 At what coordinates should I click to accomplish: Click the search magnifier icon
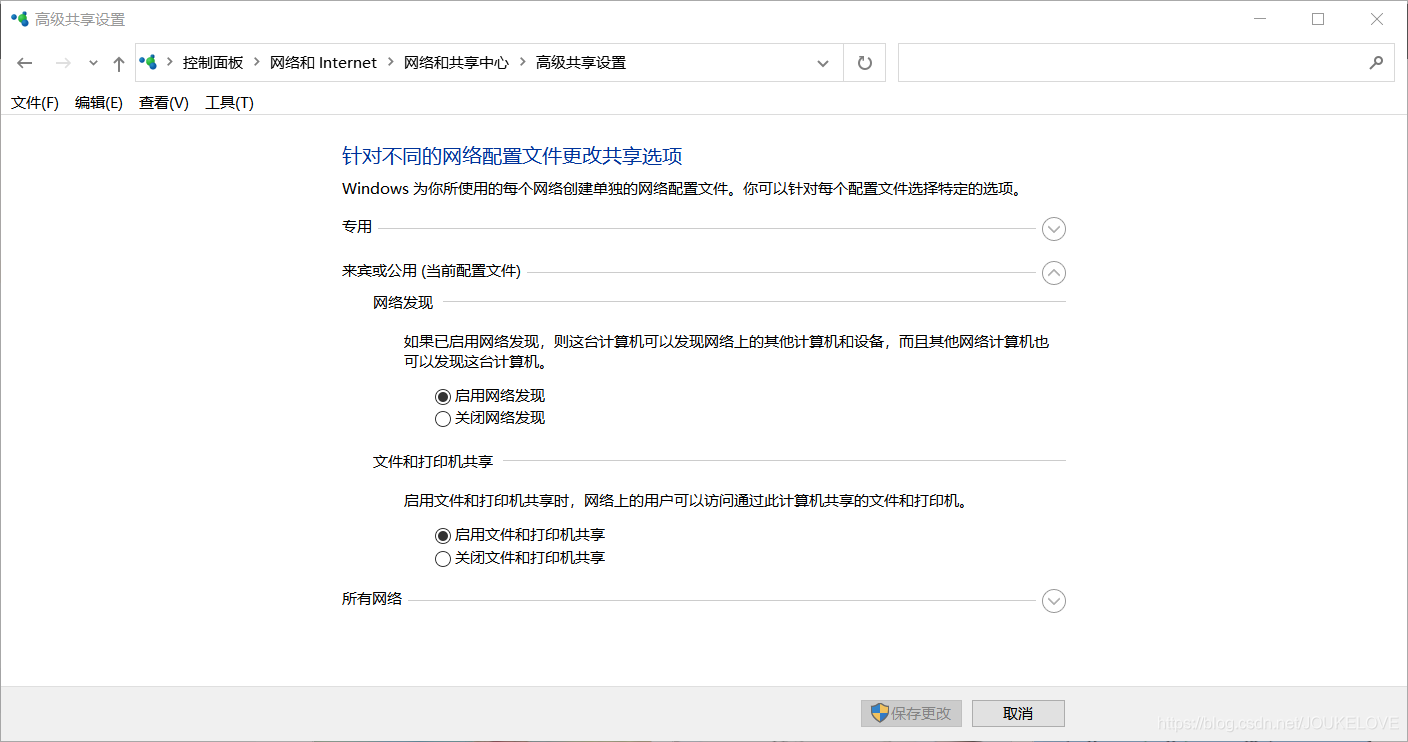(1376, 62)
